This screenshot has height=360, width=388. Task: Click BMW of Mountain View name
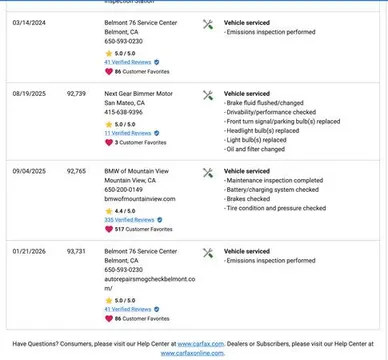click(x=137, y=171)
